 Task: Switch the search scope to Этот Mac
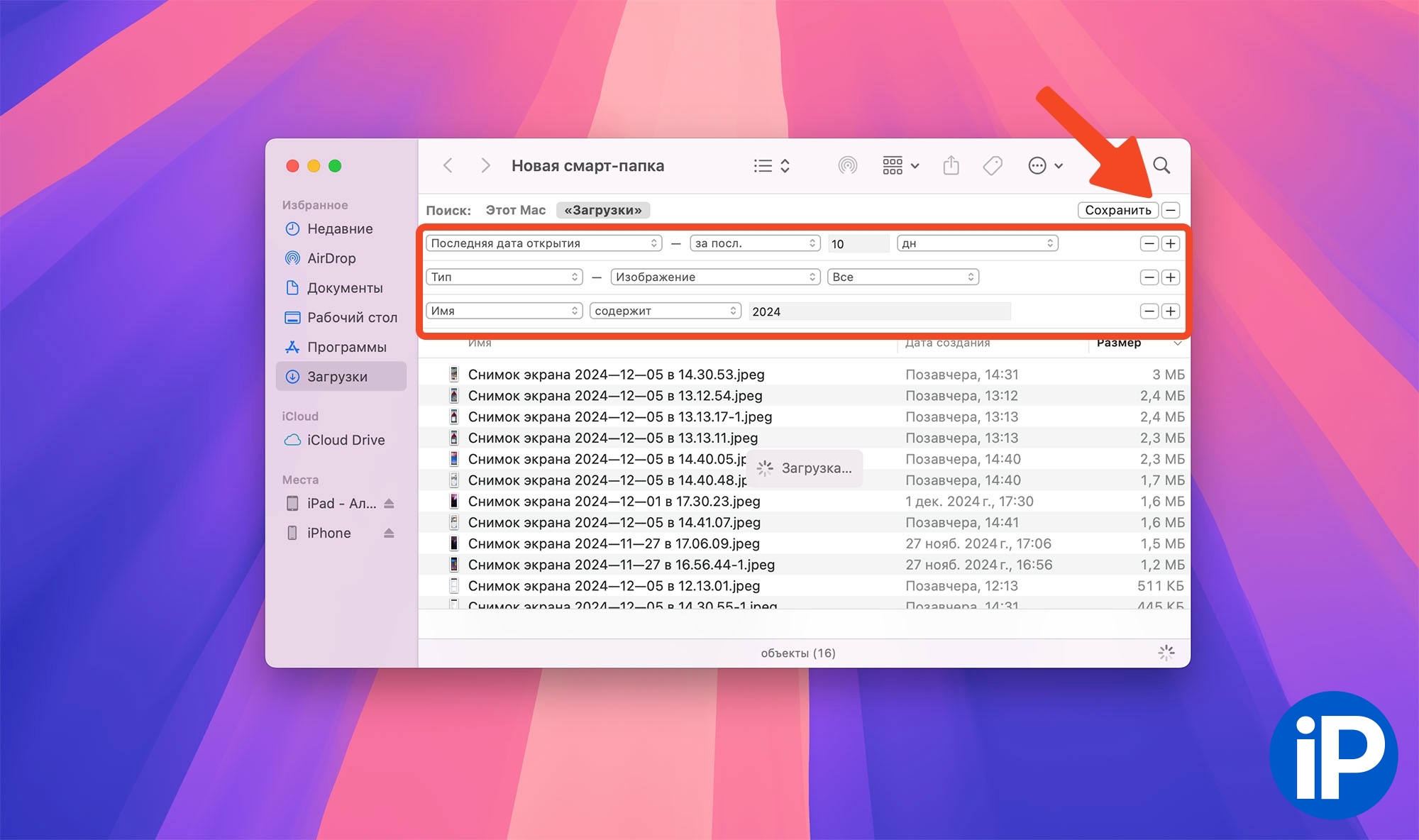(x=515, y=210)
